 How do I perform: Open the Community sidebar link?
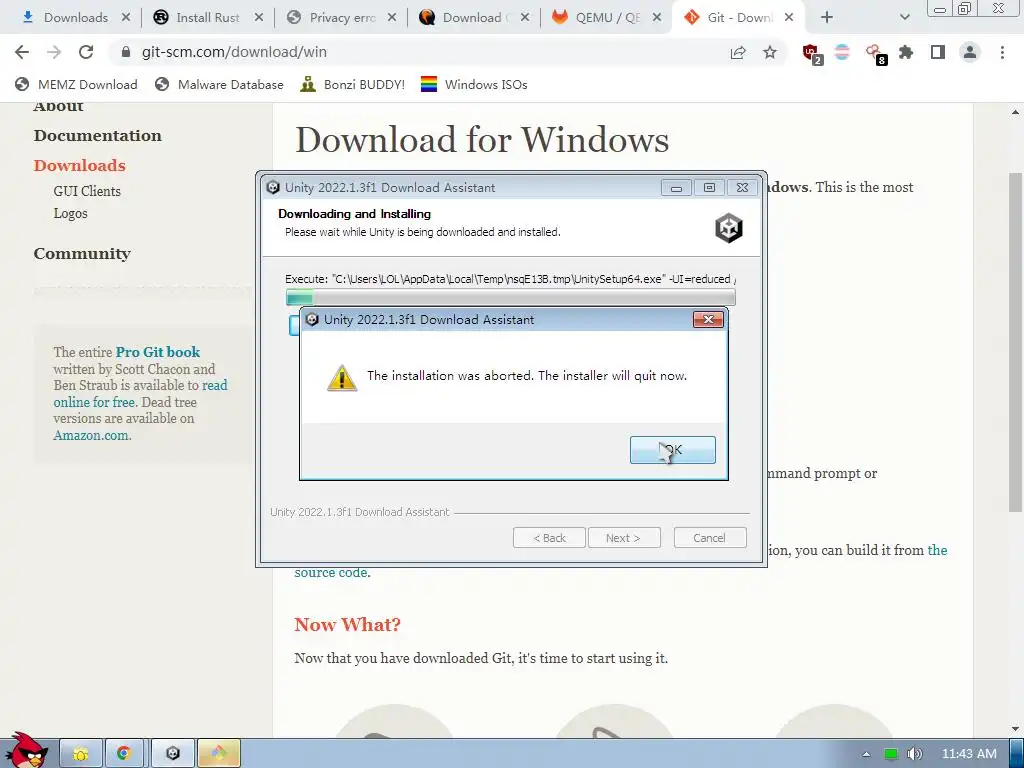point(82,253)
